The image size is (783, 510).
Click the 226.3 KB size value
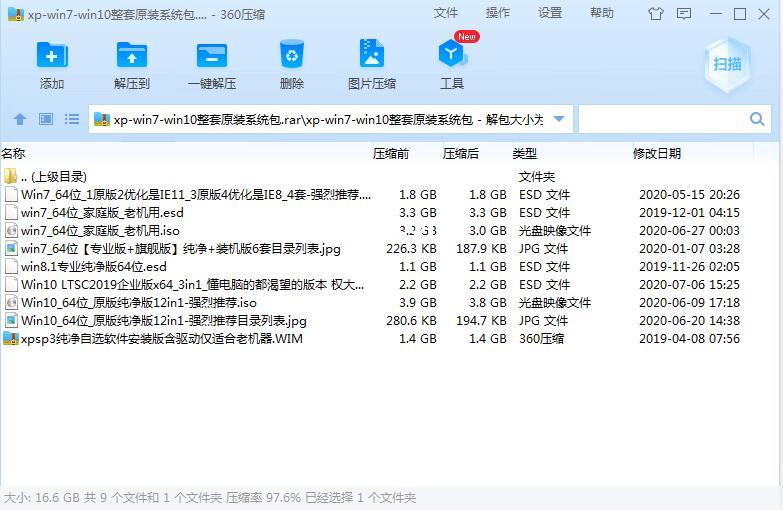click(x=411, y=248)
